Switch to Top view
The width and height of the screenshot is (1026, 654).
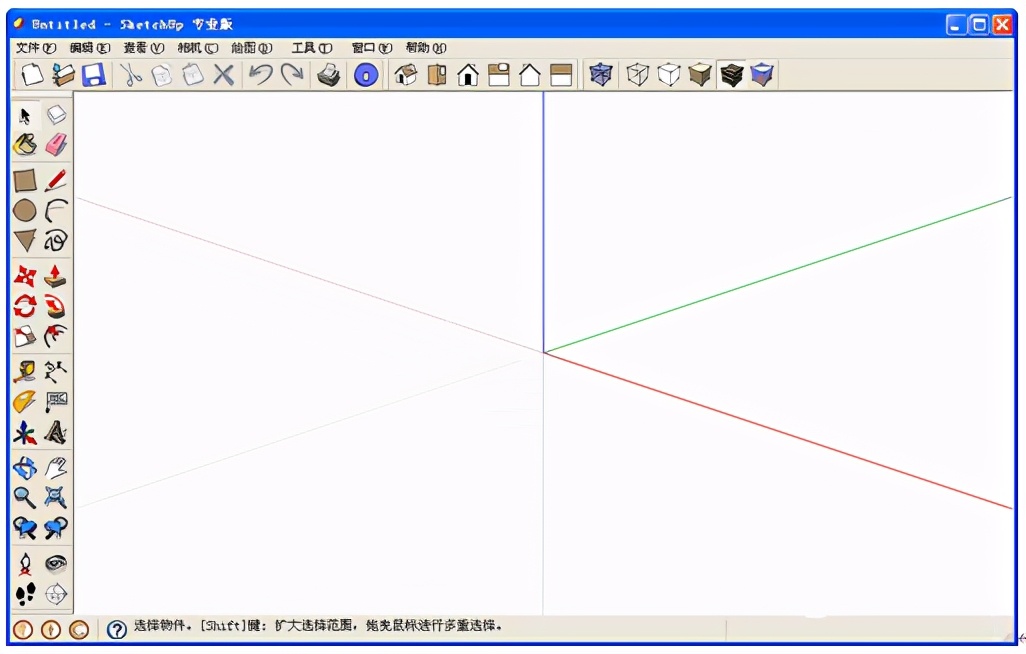436,75
